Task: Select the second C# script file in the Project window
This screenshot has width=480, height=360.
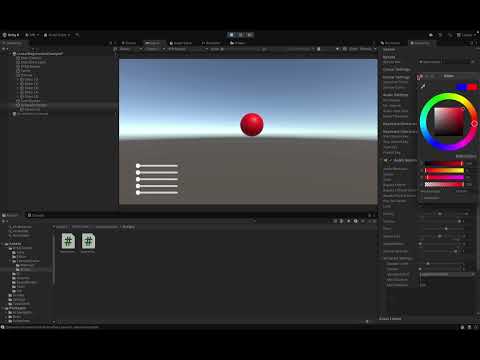Action: tap(88, 243)
